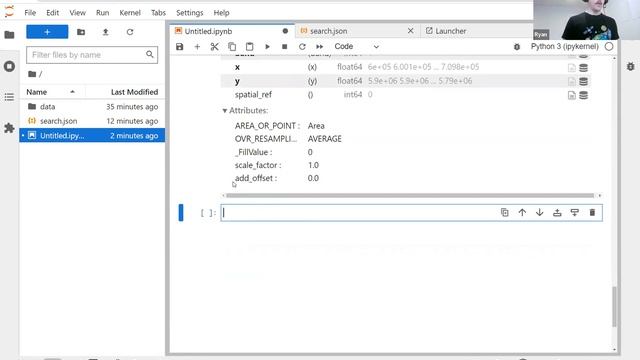Move the cell up with the arrow icon
Image resolution: width=640 pixels, height=360 pixels.
(522, 212)
